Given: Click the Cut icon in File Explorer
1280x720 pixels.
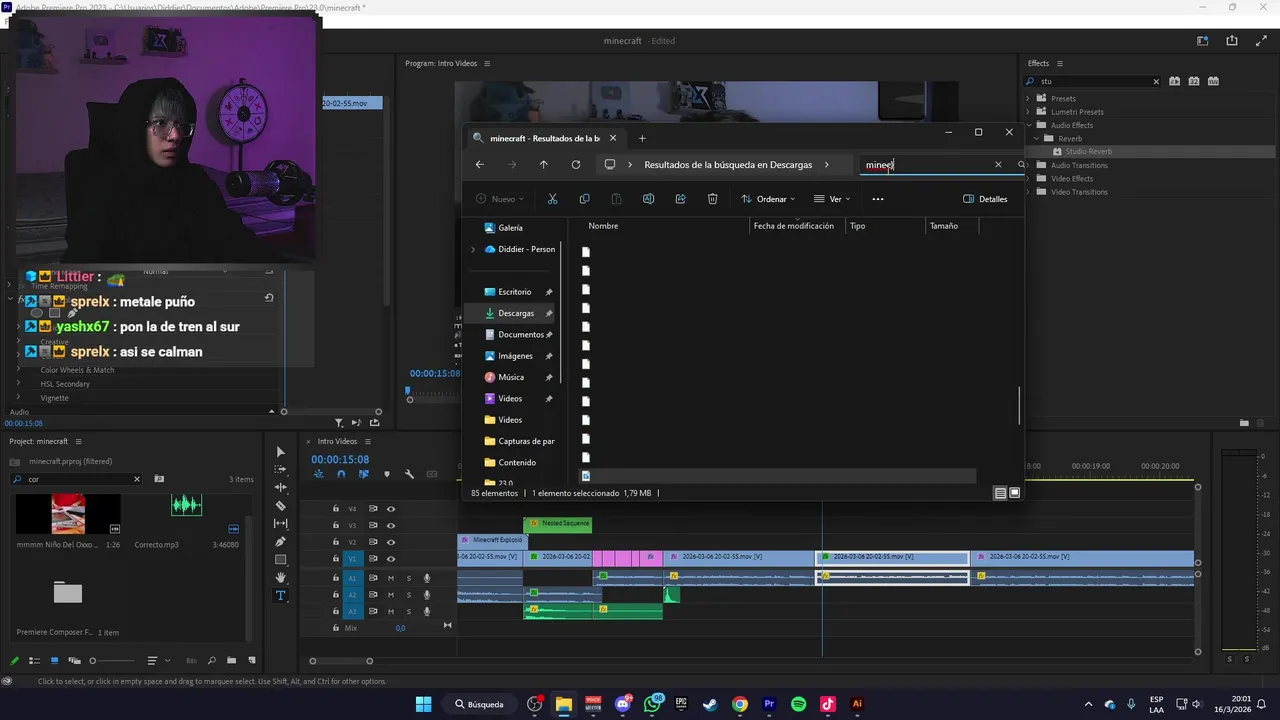Looking at the screenshot, I should click(552, 199).
